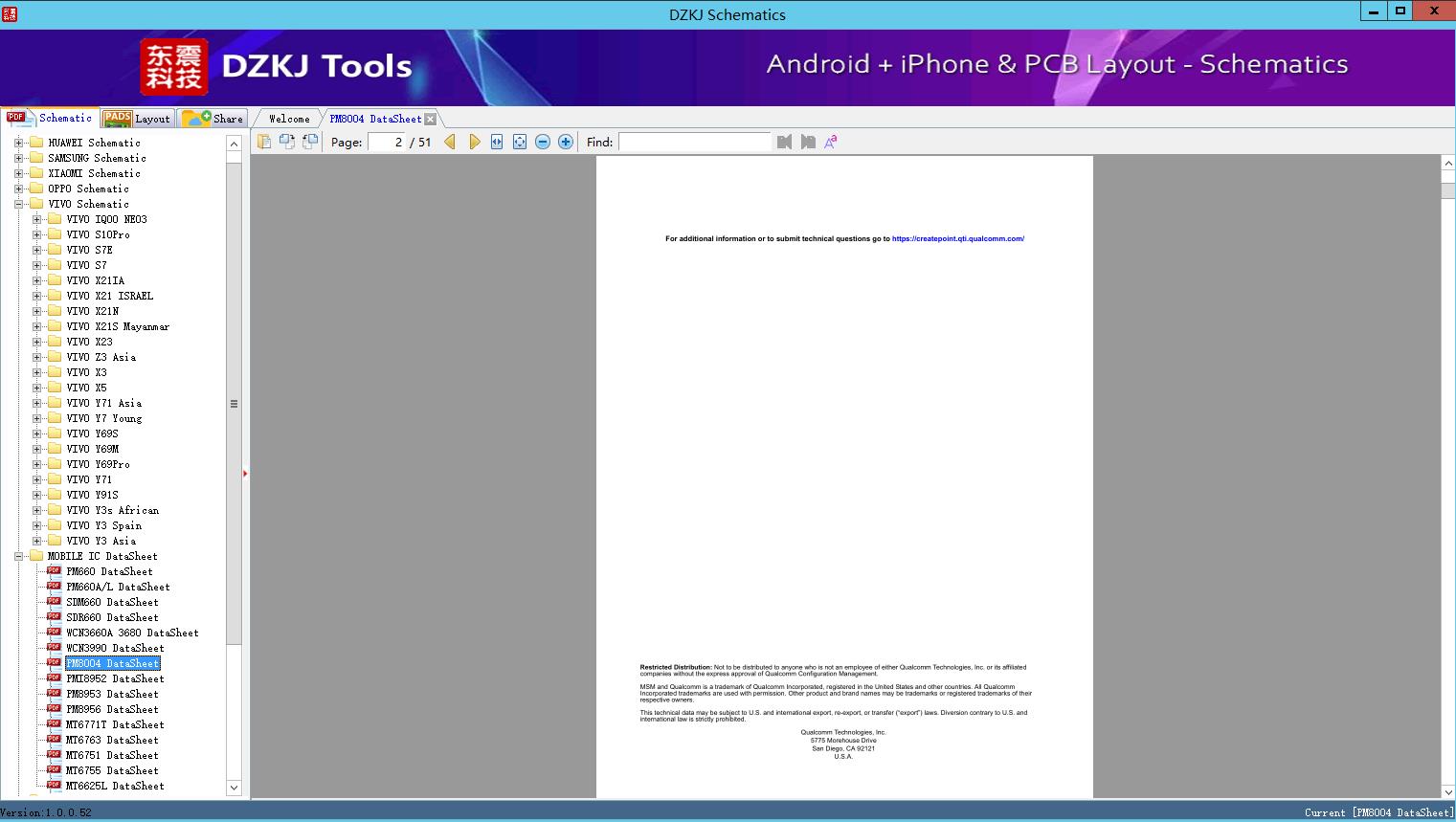This screenshot has height=822, width=1456.
Task: Switch to the Layout tab
Action: click(137, 119)
